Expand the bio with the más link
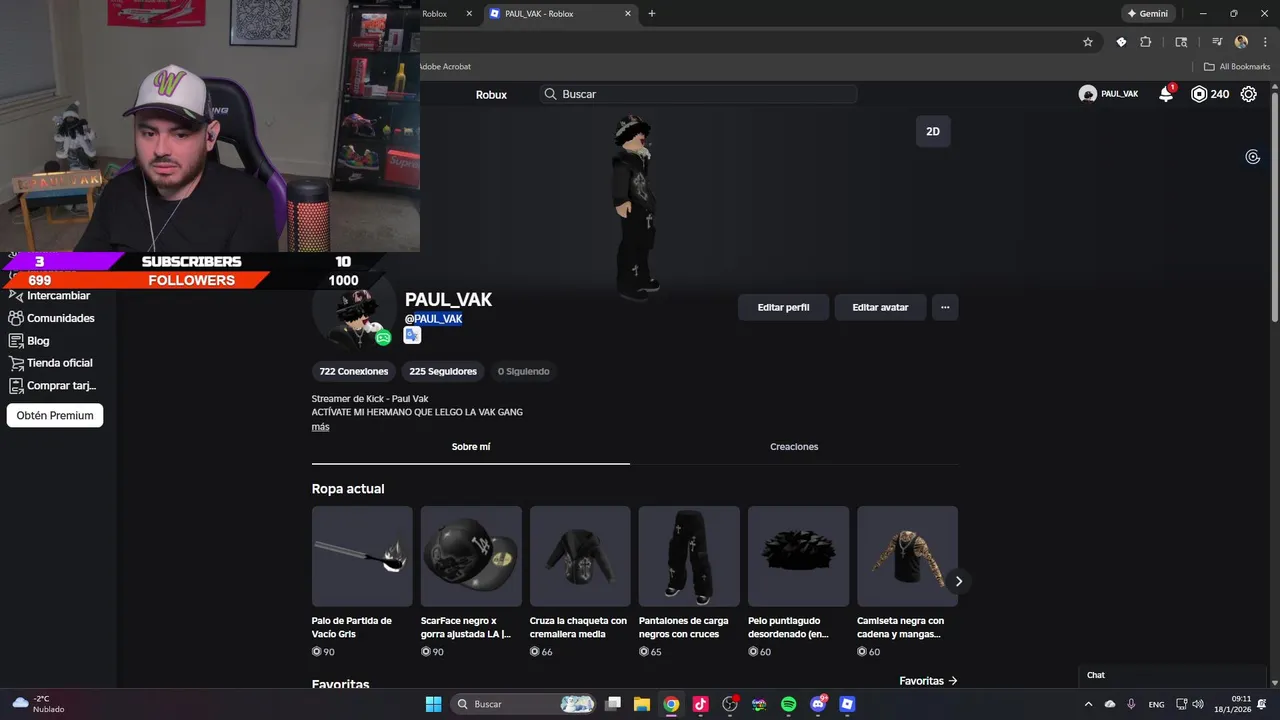Screen dimensions: 1280x720 pyautogui.click(x=320, y=427)
